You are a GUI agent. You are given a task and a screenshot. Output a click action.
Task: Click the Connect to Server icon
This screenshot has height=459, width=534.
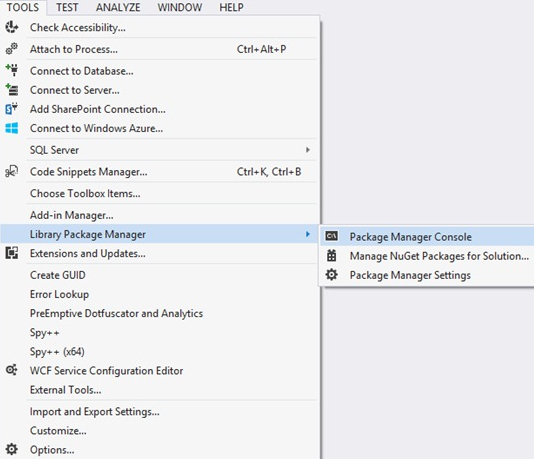12,90
